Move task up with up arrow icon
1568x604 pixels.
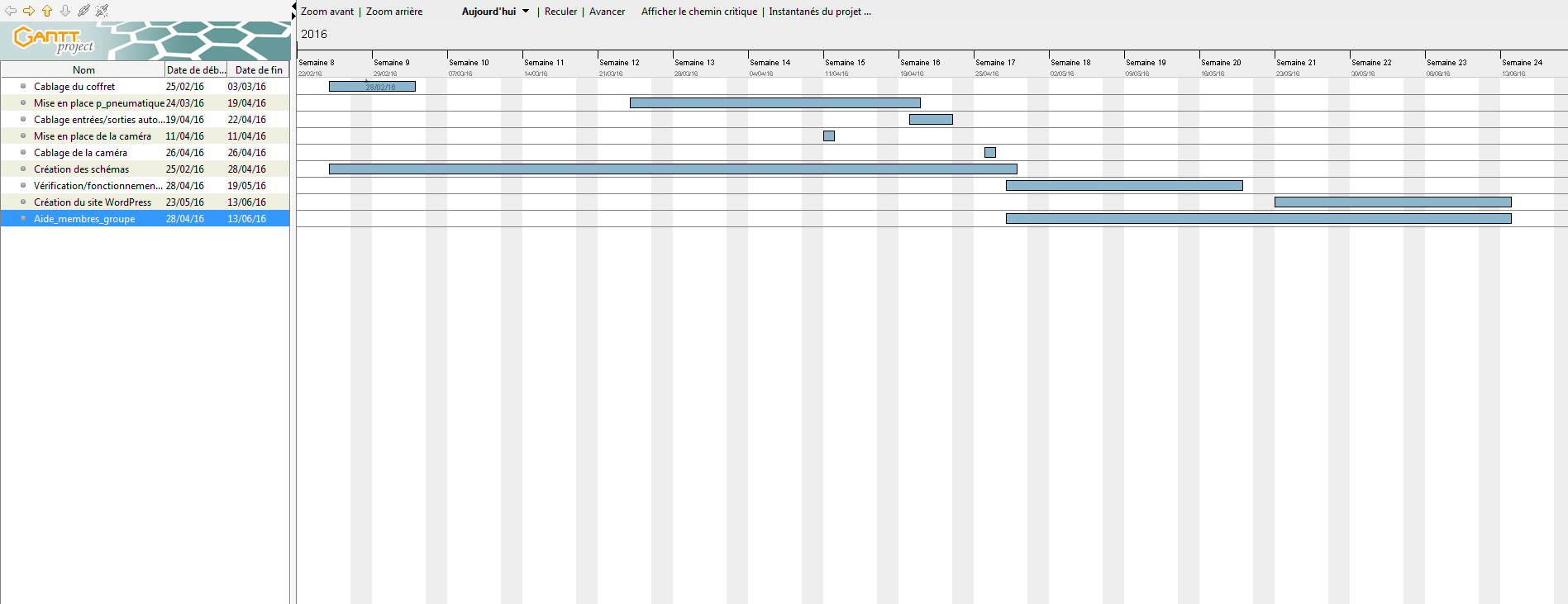[47, 11]
